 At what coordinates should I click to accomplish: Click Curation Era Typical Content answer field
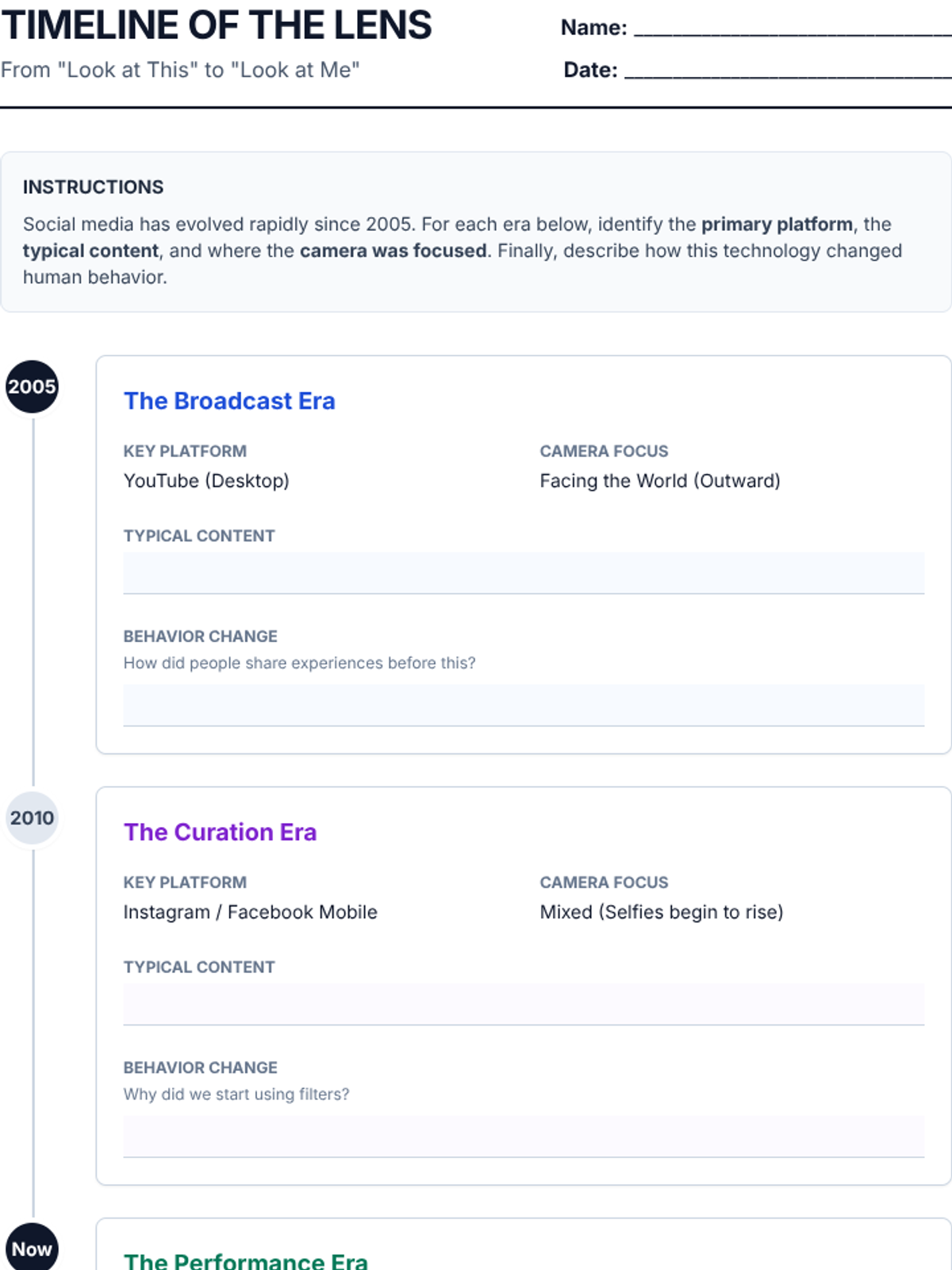(x=524, y=1004)
